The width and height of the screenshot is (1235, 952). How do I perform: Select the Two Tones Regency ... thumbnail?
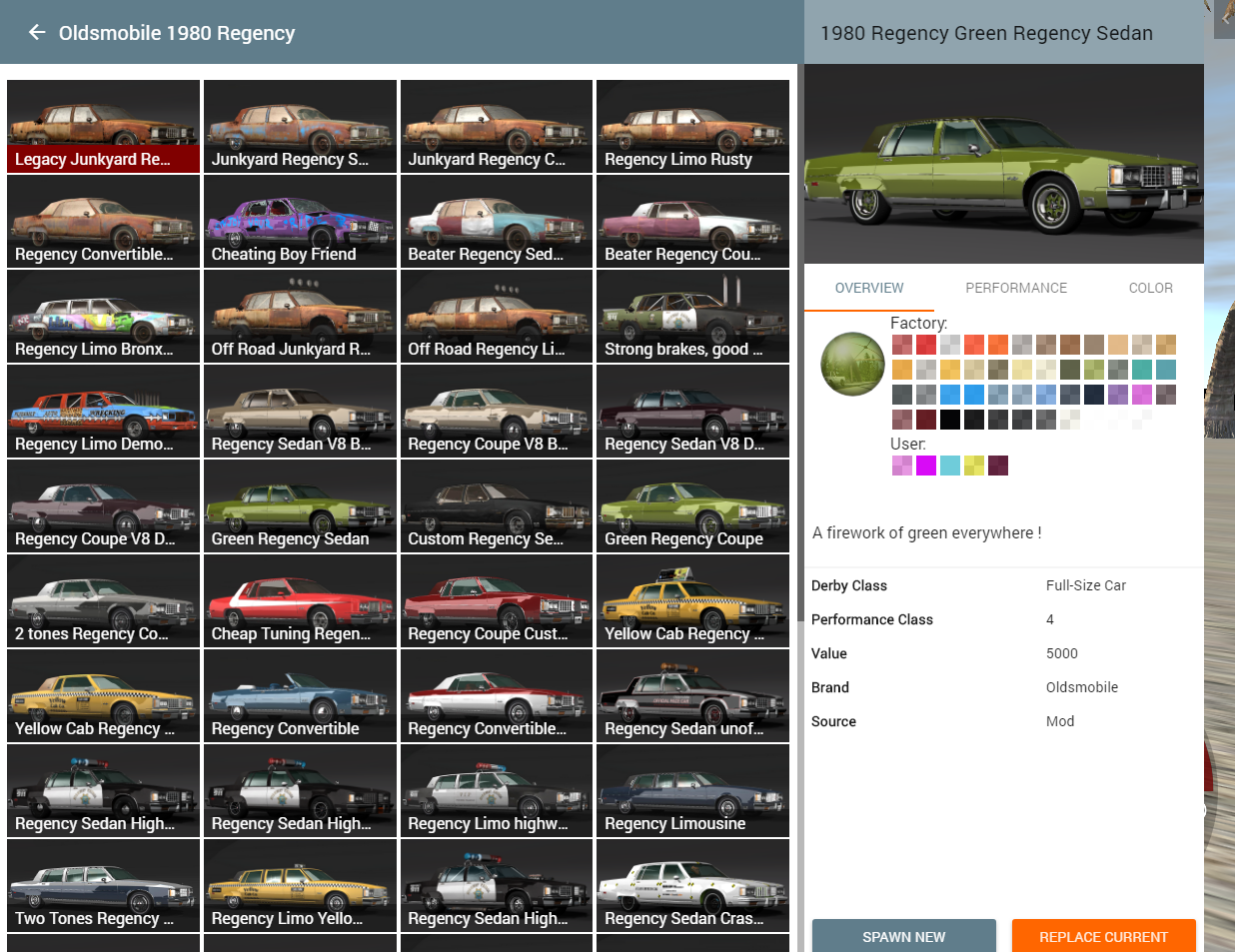(x=103, y=885)
